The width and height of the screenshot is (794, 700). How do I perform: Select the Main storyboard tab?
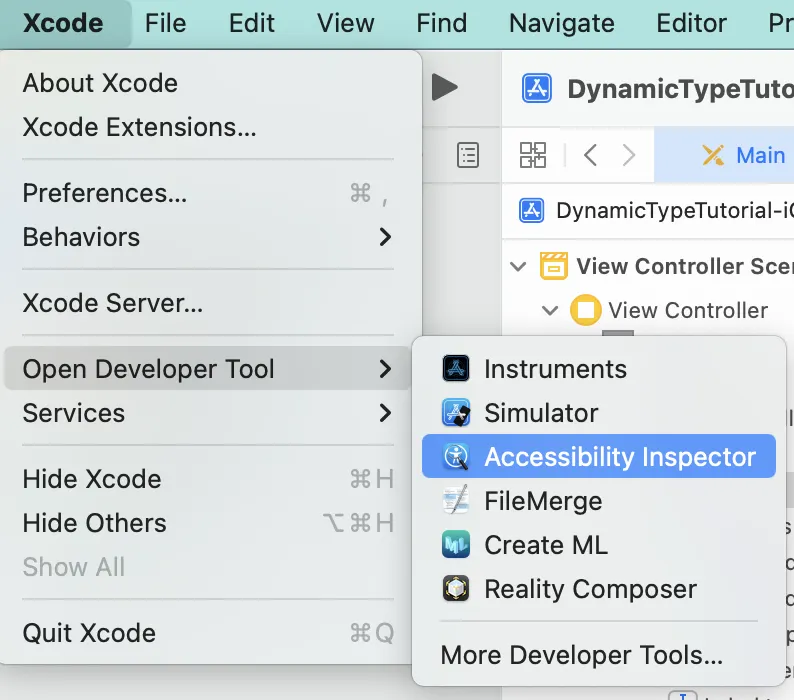click(745, 155)
